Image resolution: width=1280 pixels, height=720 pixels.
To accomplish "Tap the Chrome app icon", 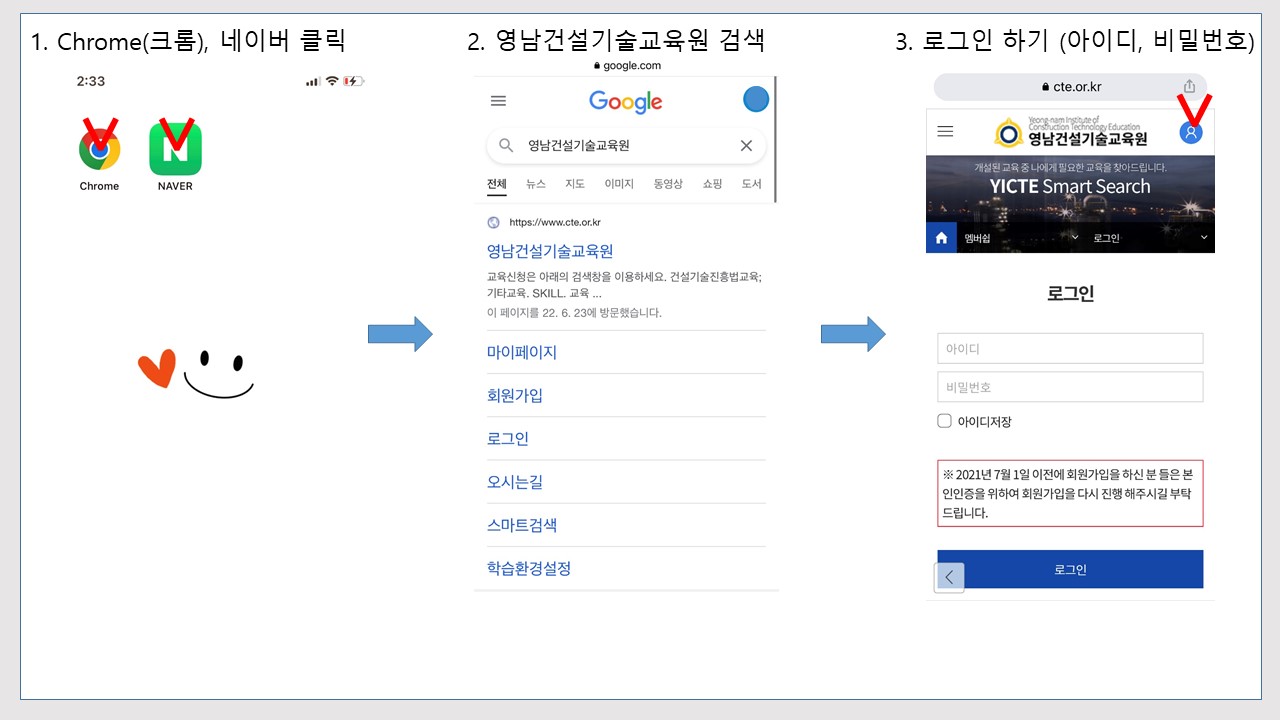I will 99,150.
